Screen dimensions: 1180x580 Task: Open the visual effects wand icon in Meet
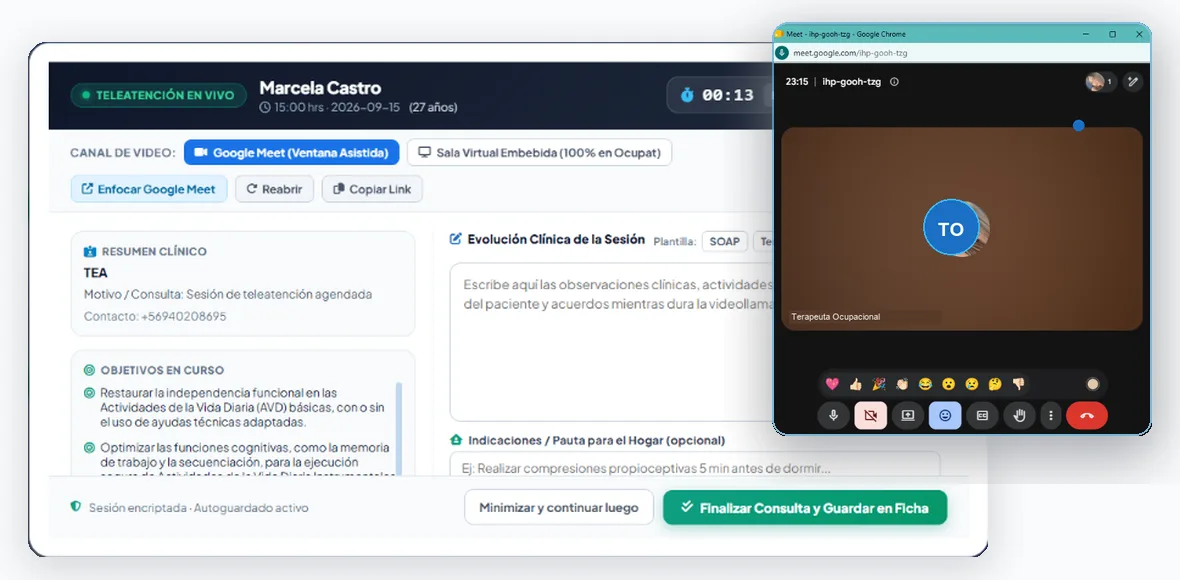tap(1133, 82)
